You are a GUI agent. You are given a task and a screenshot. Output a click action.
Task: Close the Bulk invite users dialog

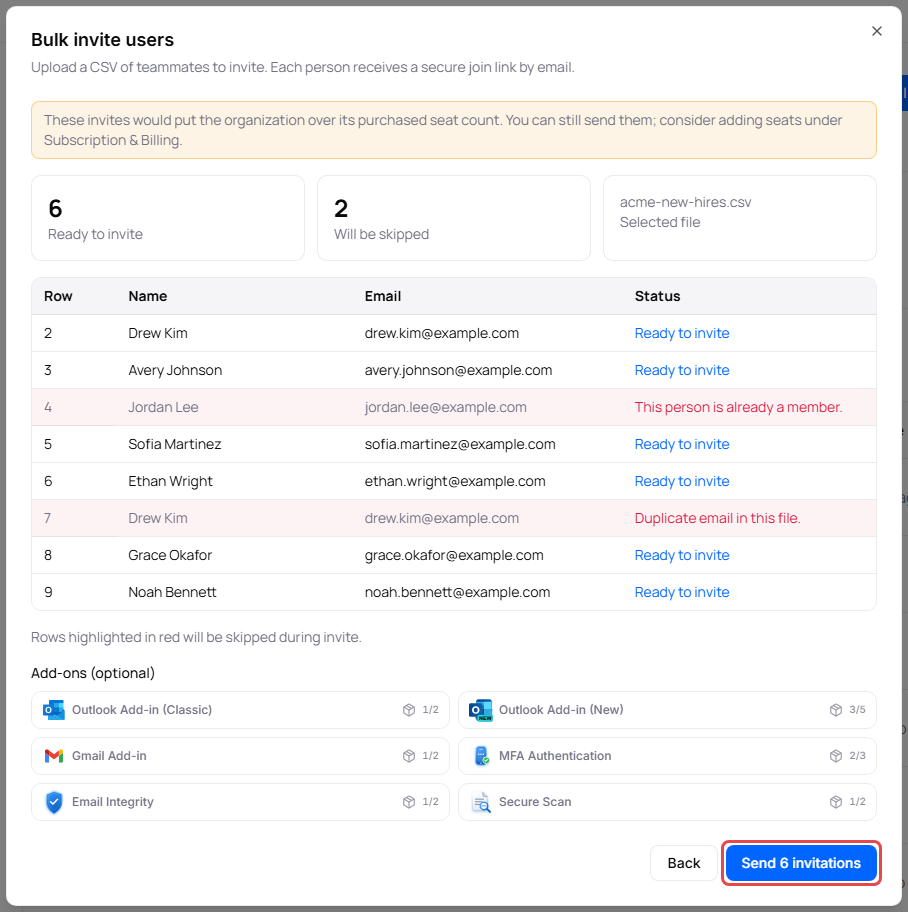coord(877,31)
